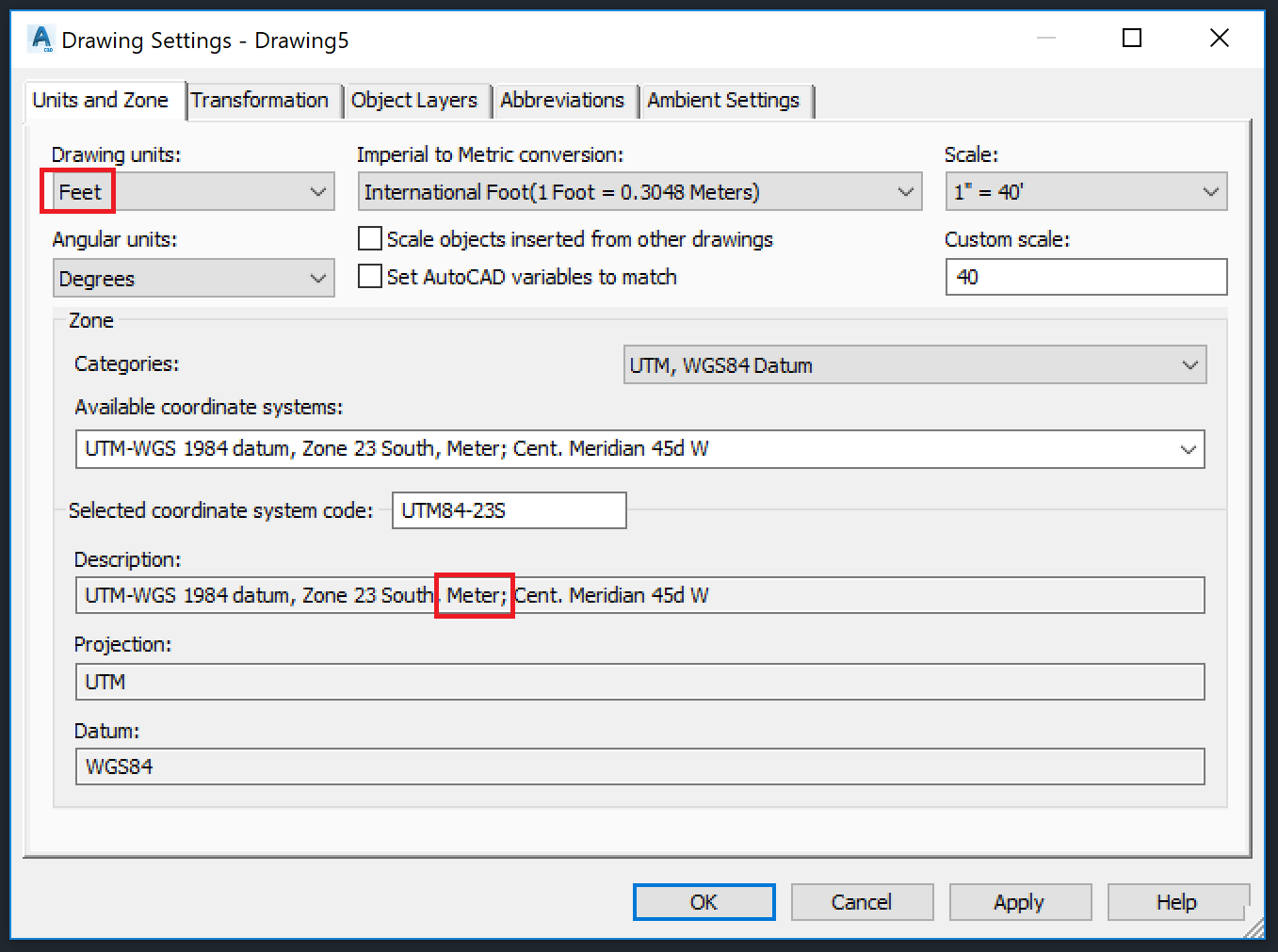Click the 'Selected coordinate system code:' label
1278x952 pixels.
click(220, 510)
